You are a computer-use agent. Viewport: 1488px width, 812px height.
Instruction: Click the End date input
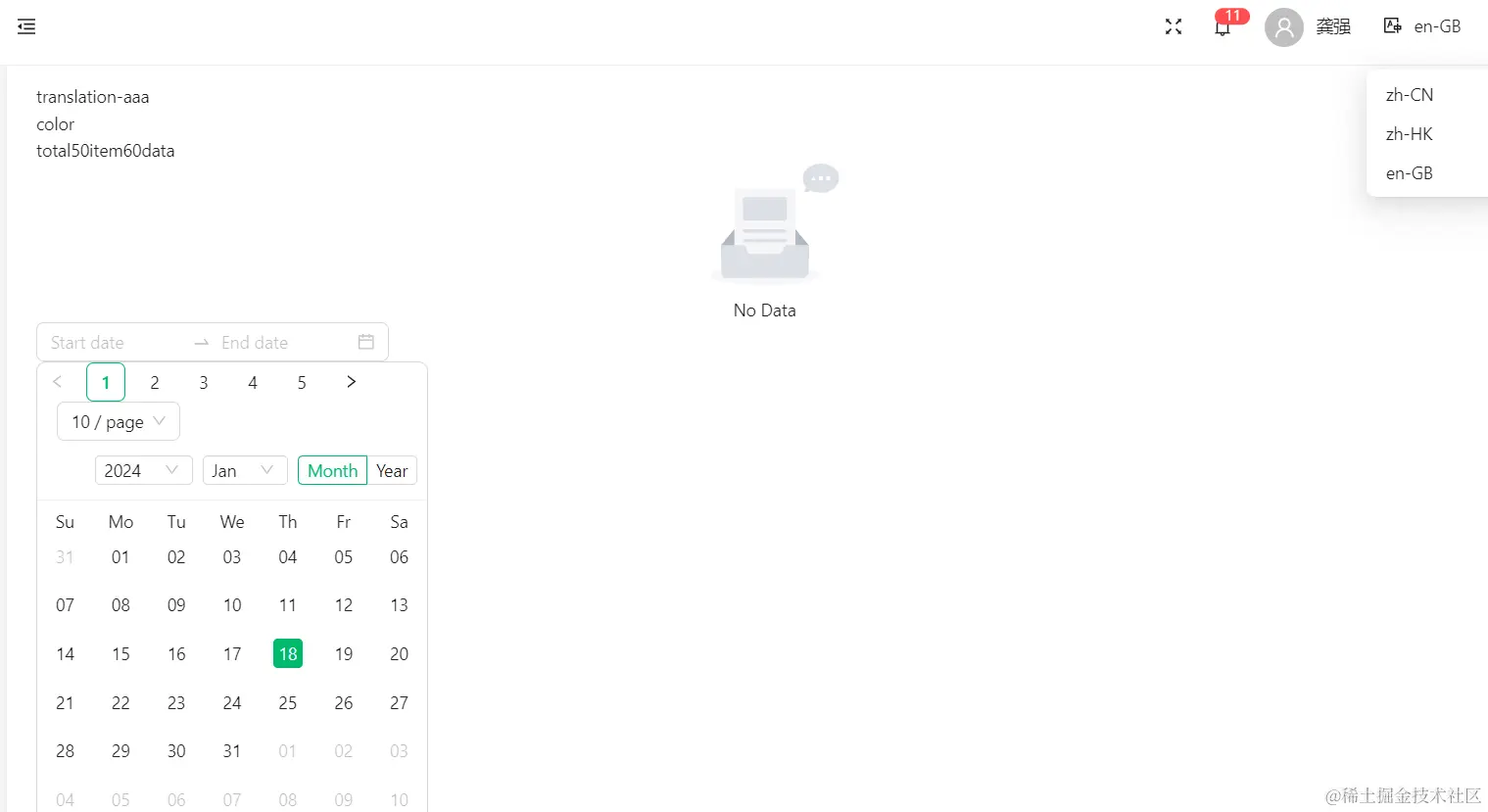pyautogui.click(x=284, y=343)
